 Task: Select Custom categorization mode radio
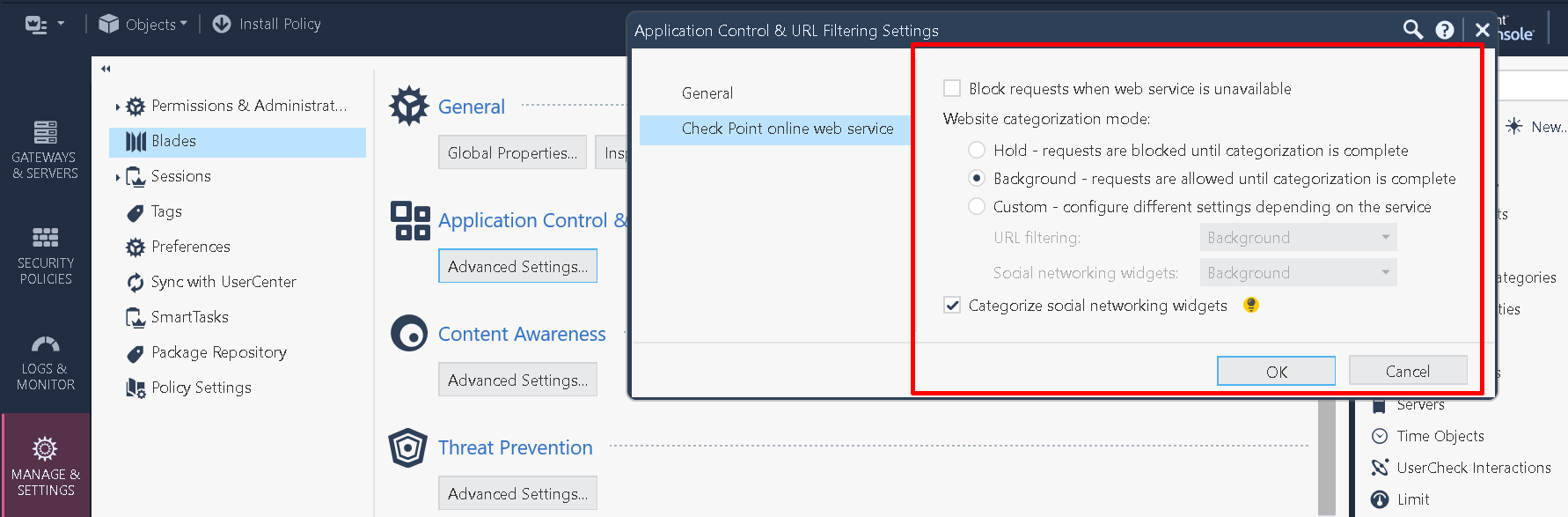[x=977, y=206]
